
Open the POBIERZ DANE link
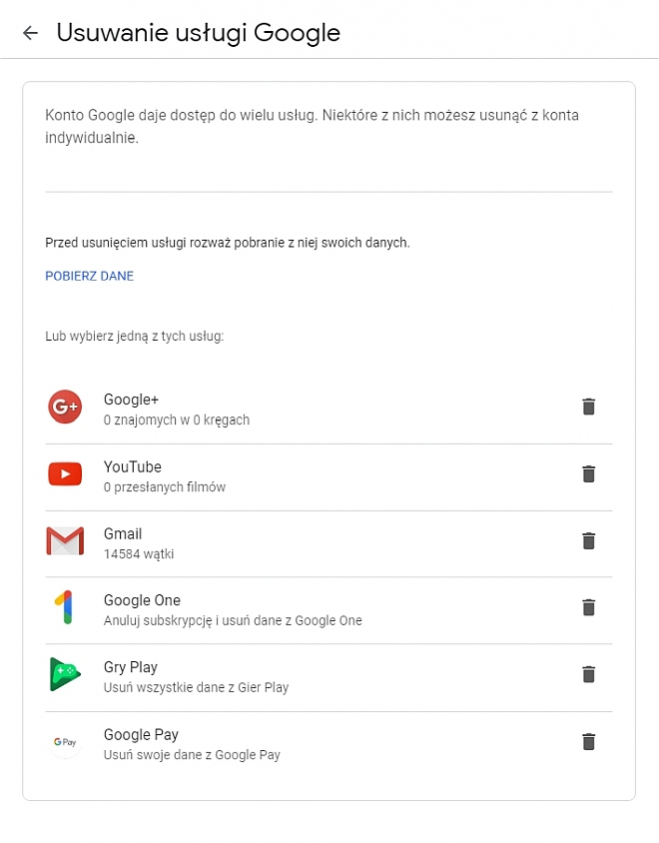pos(89,276)
